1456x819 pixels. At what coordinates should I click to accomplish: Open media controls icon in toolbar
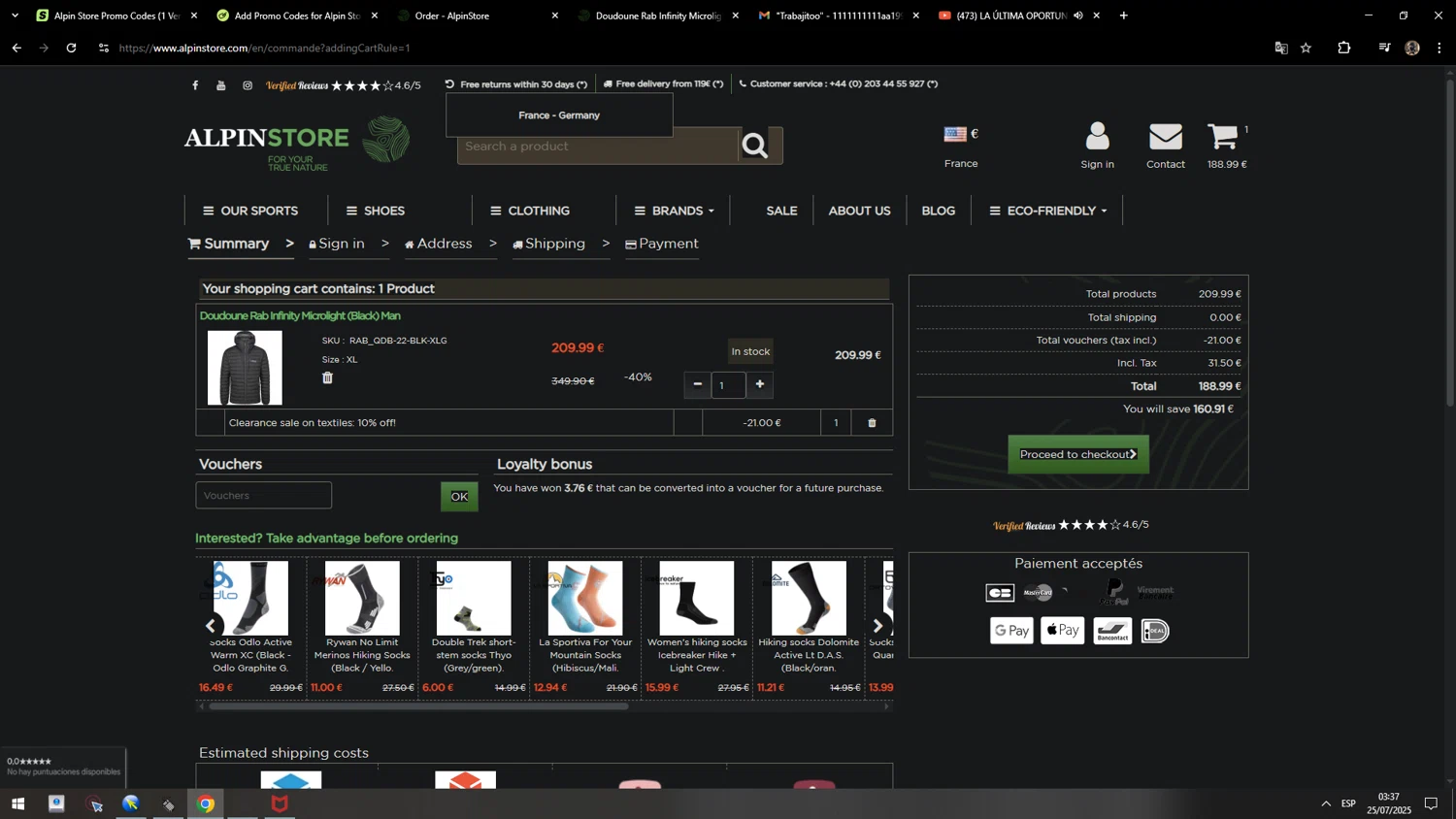[x=1384, y=48]
